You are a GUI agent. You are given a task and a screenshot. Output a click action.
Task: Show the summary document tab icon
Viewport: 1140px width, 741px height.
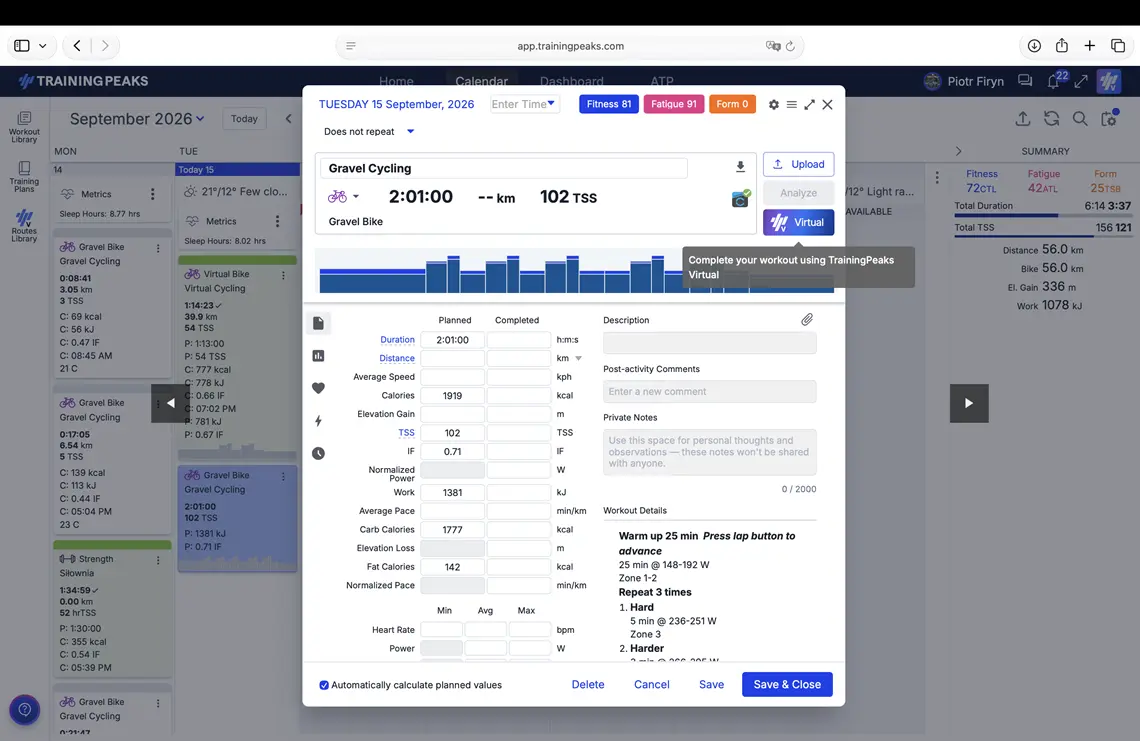(318, 324)
